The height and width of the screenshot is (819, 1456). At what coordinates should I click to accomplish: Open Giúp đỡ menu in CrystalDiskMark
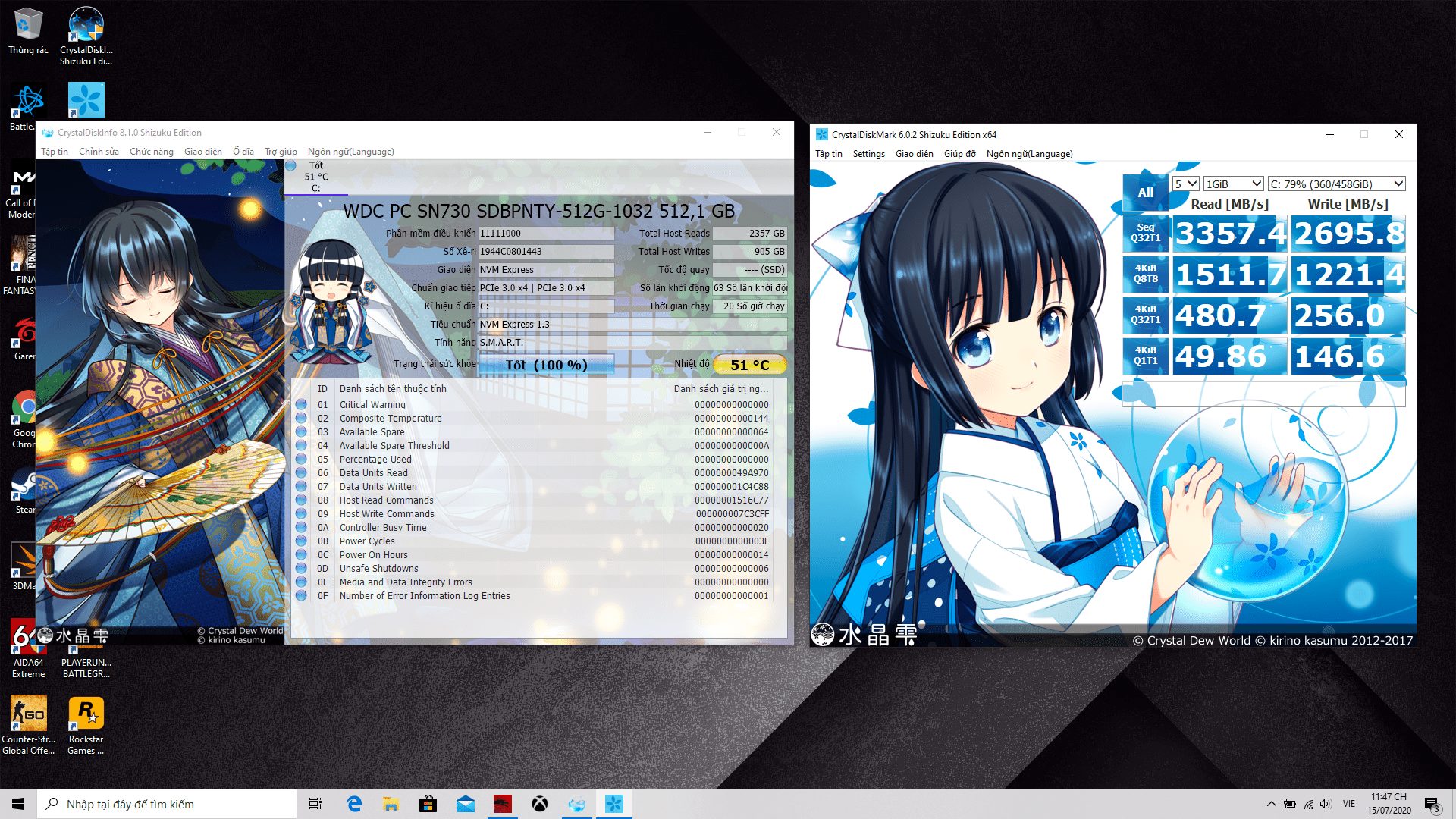(960, 154)
